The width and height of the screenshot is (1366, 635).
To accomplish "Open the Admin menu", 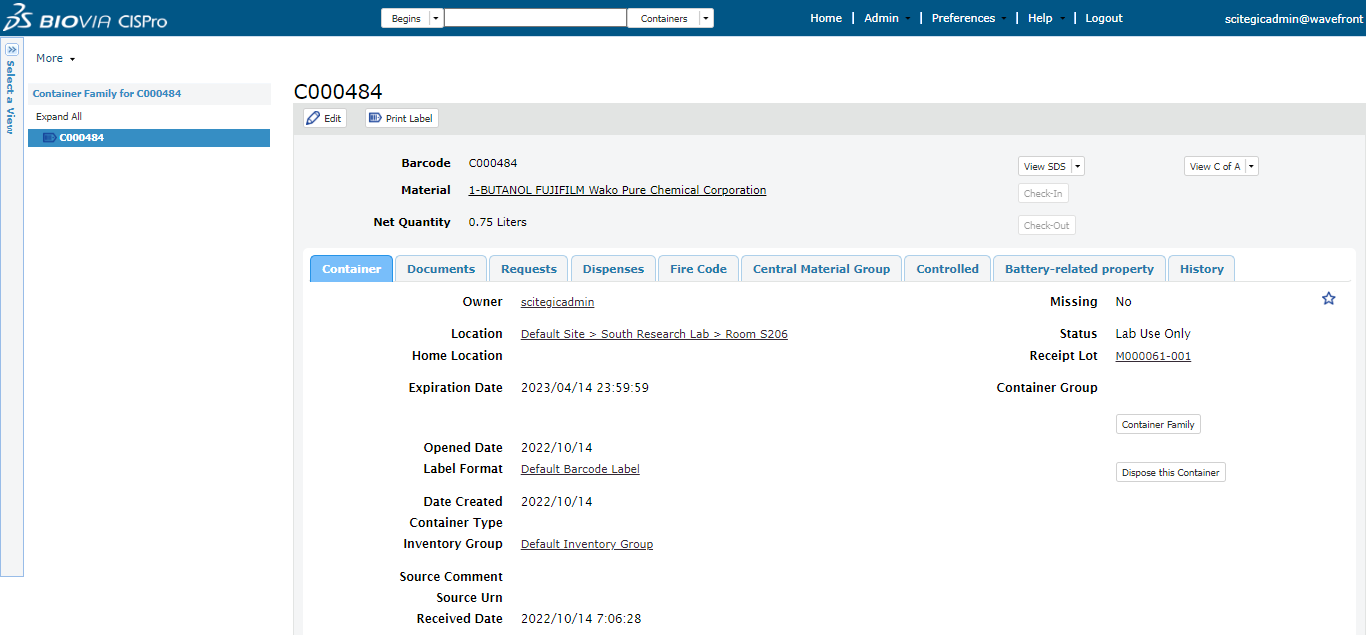I will pyautogui.click(x=881, y=18).
